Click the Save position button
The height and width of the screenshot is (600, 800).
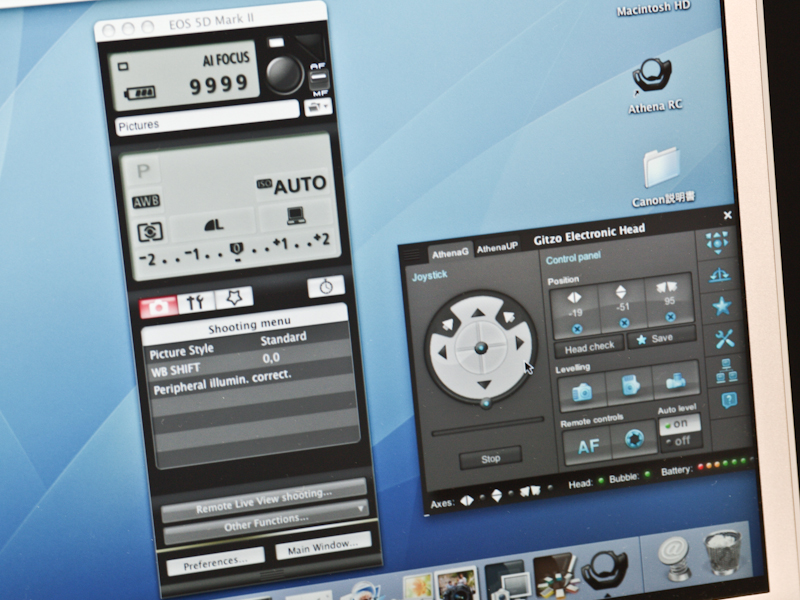pos(661,338)
